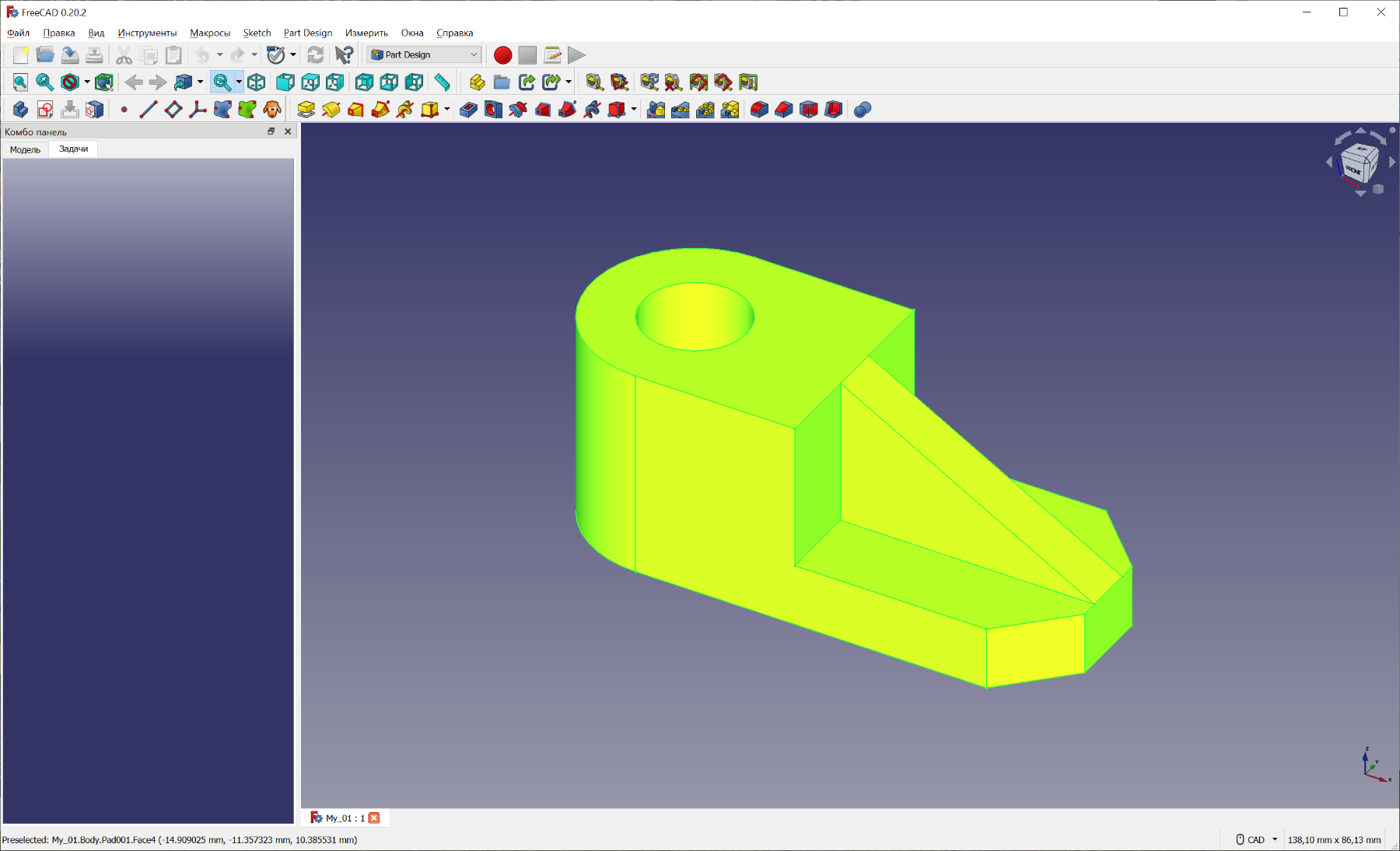This screenshot has width=1400, height=851.
Task: Open the Part Design menu
Action: click(308, 33)
